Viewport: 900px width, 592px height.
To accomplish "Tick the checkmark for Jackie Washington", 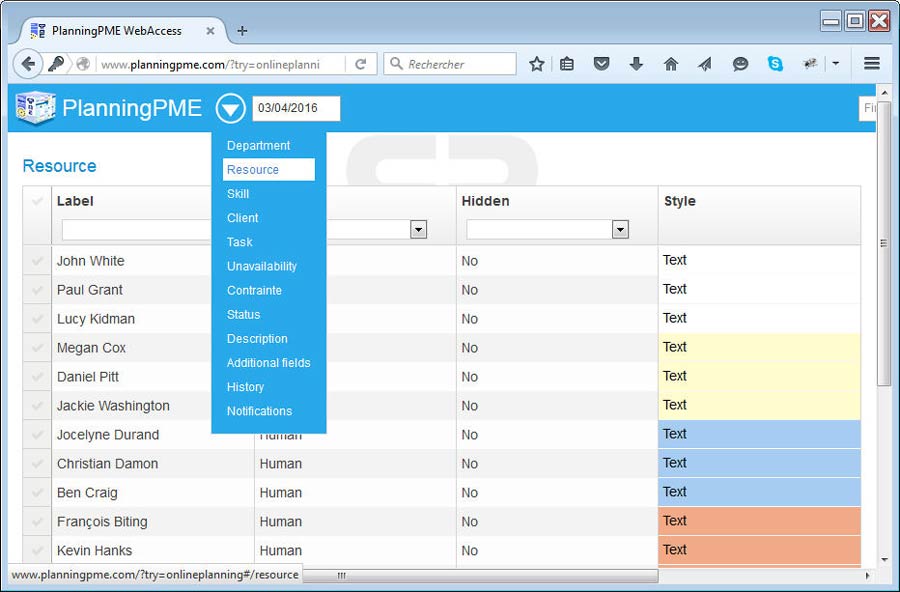I will pos(37,406).
